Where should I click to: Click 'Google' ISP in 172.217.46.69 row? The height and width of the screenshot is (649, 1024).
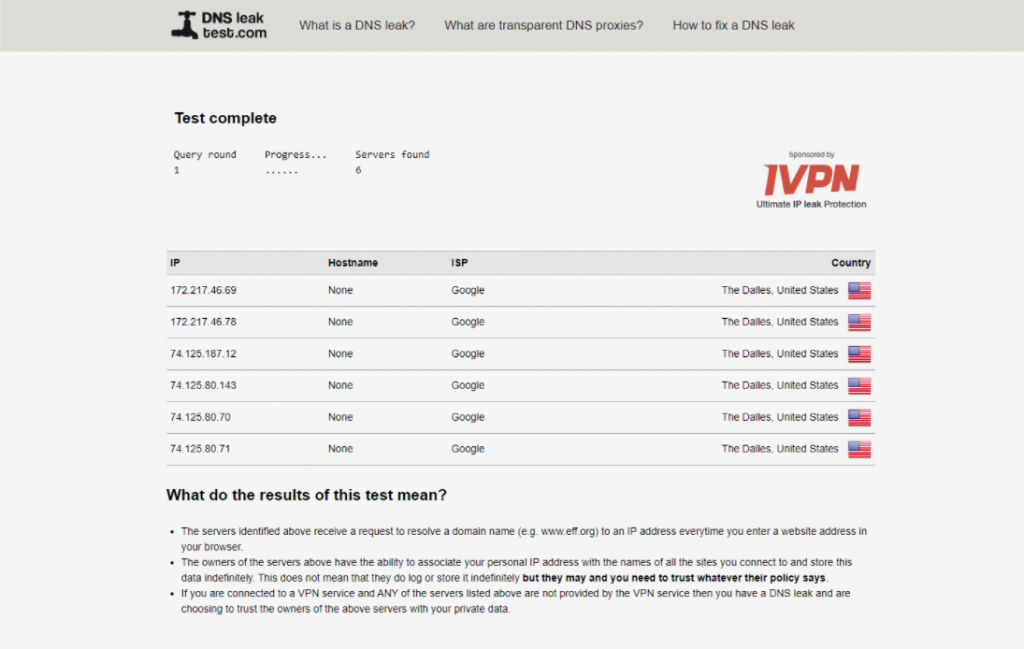tap(468, 290)
